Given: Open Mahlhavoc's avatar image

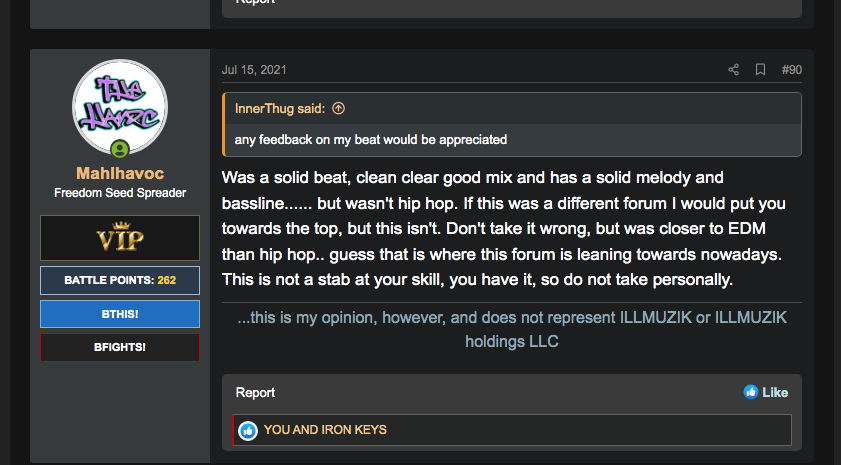Looking at the screenshot, I should (x=120, y=107).
